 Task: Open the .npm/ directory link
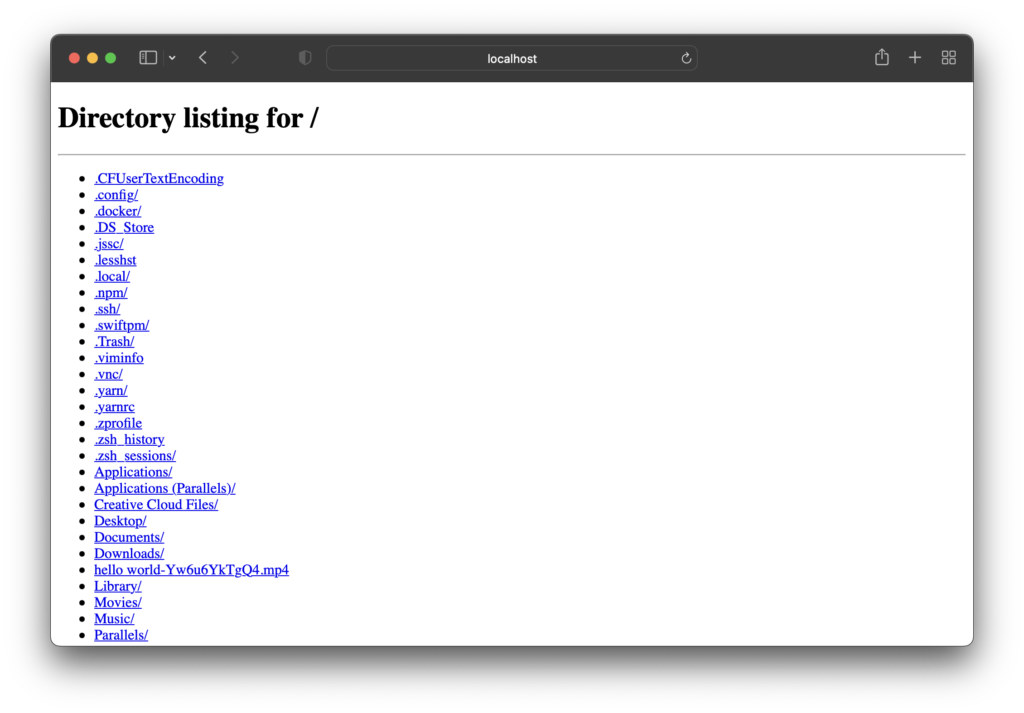pyautogui.click(x=110, y=293)
